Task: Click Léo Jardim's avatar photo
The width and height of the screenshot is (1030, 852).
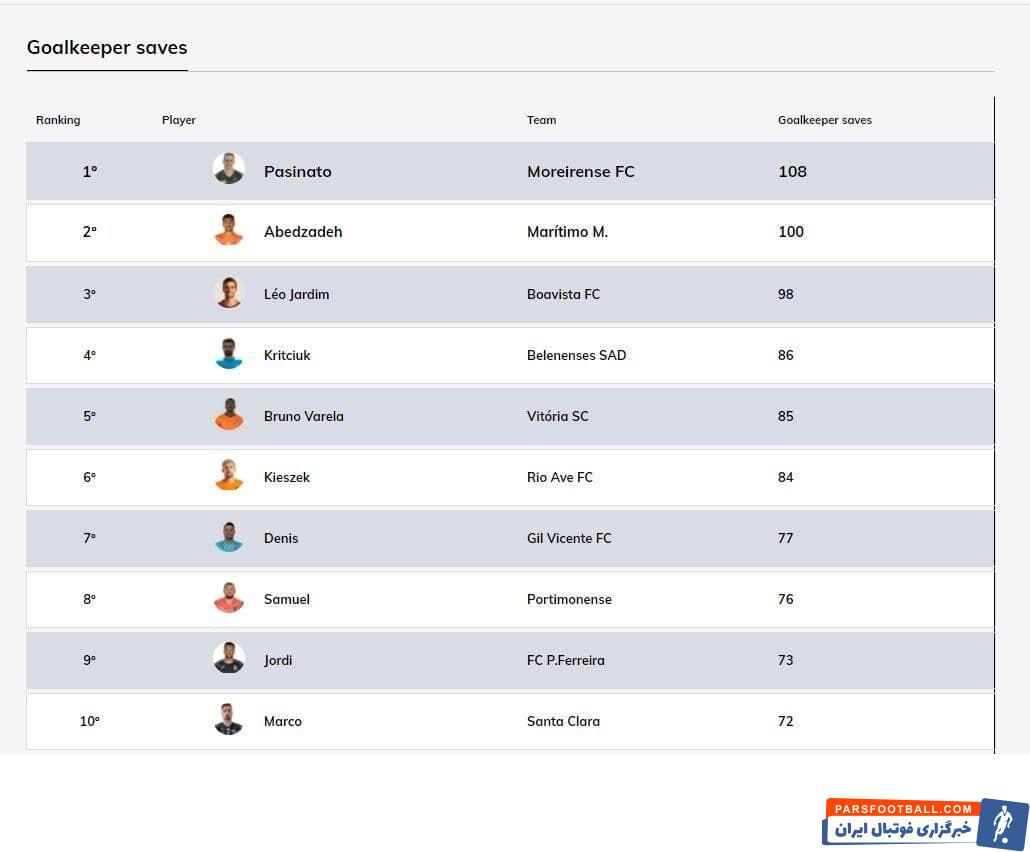Action: (x=229, y=293)
